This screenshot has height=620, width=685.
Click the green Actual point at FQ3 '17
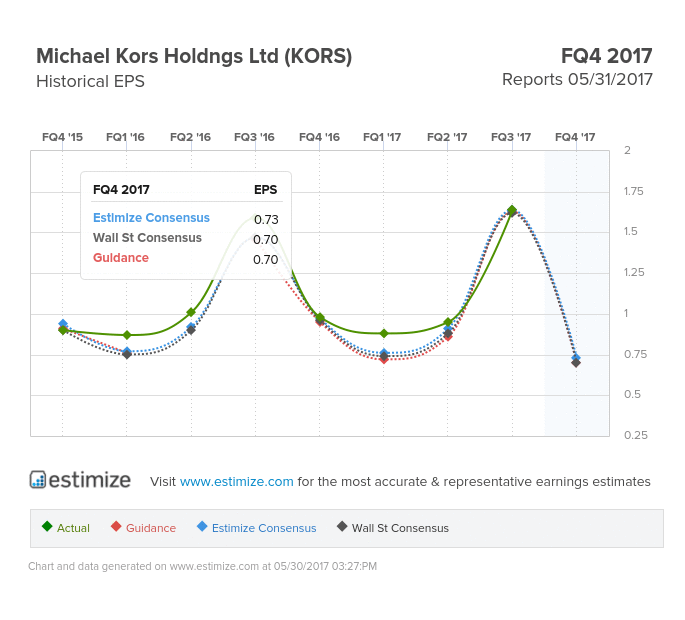512,210
